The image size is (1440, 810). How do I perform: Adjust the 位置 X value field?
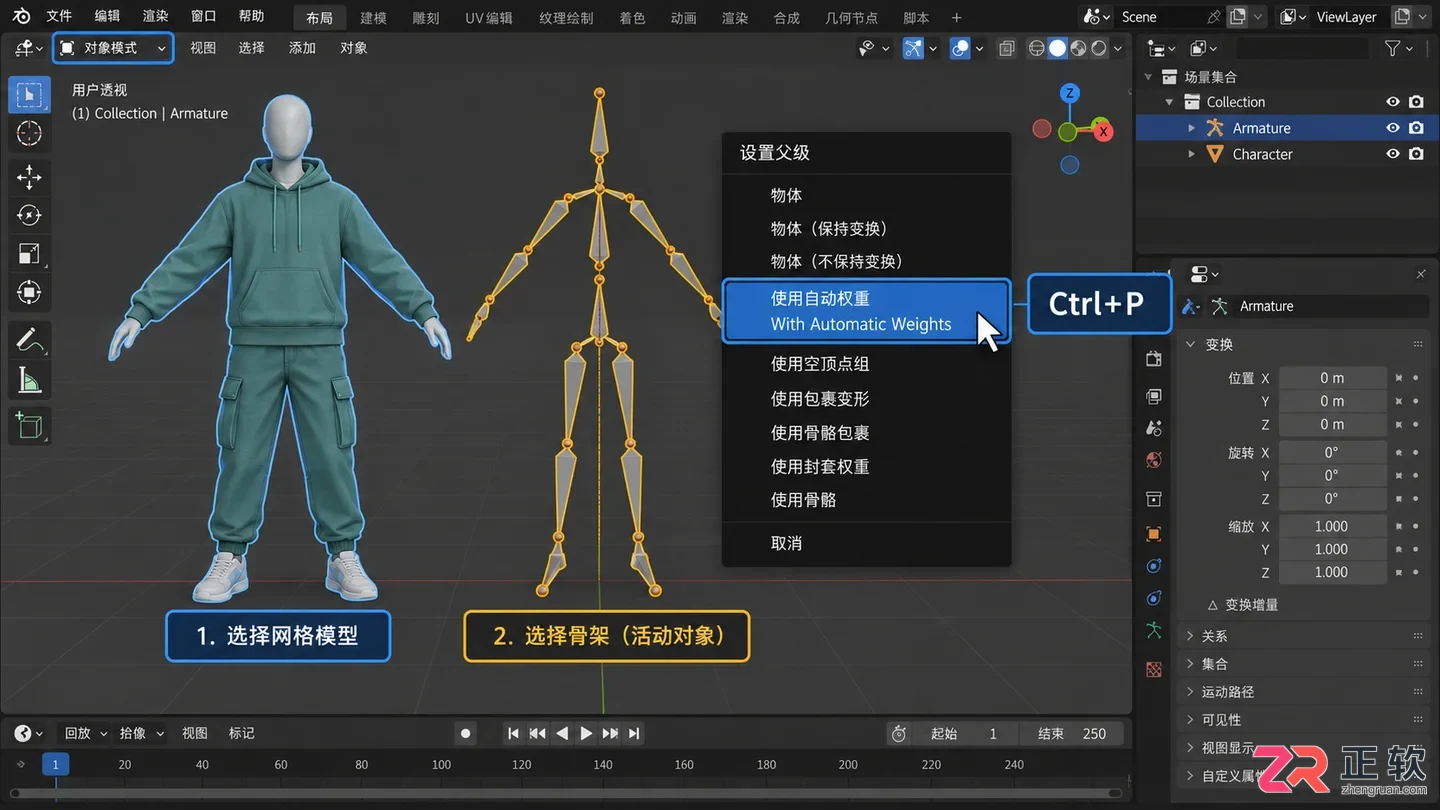[1332, 378]
